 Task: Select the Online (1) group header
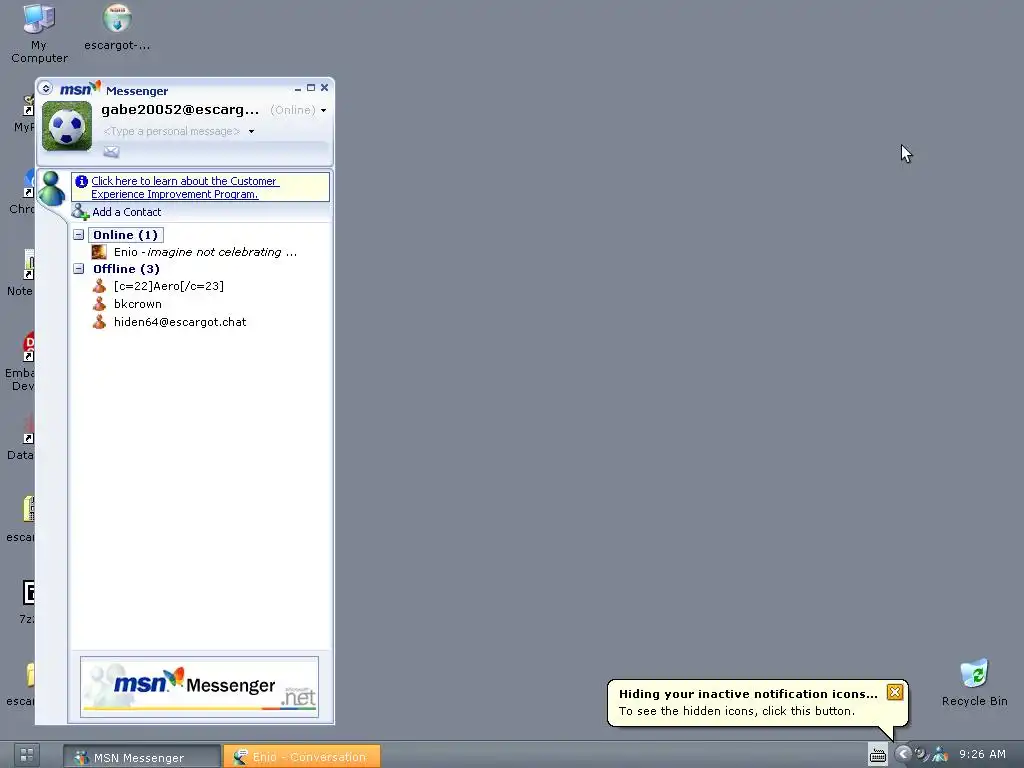(125, 234)
